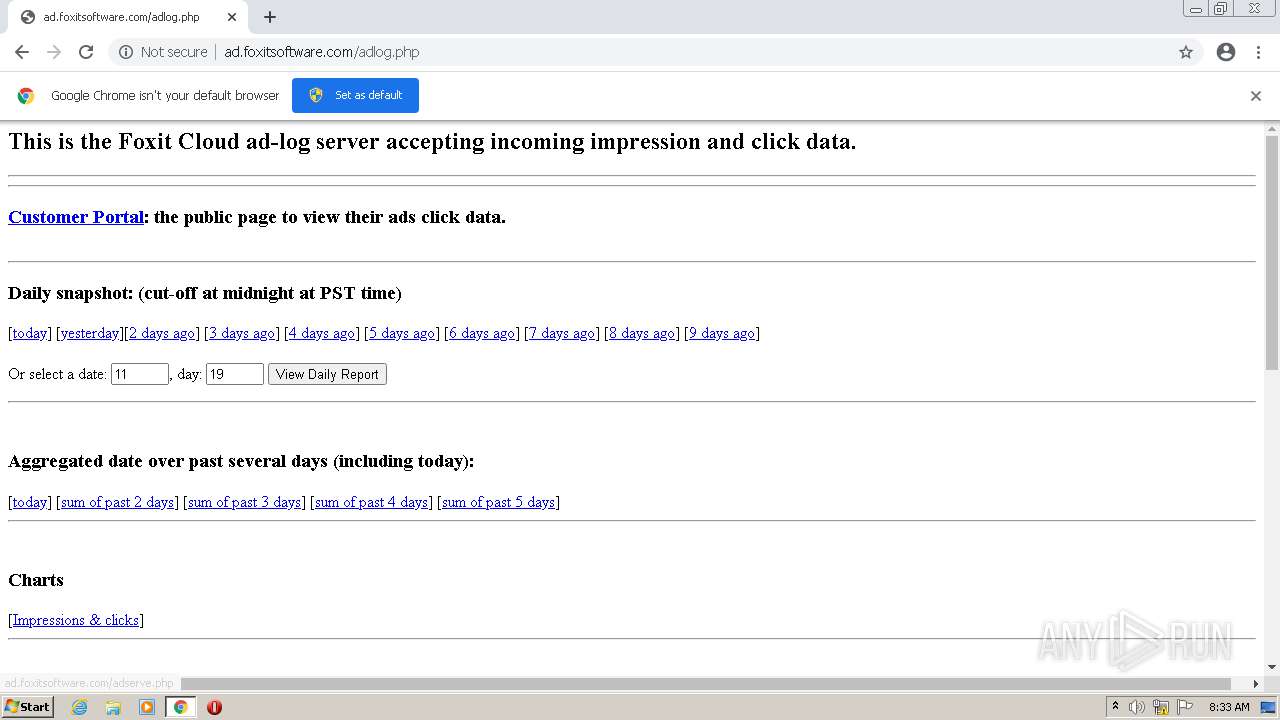1280x720 pixels.
Task: Reload the current page
Action: click(86, 52)
